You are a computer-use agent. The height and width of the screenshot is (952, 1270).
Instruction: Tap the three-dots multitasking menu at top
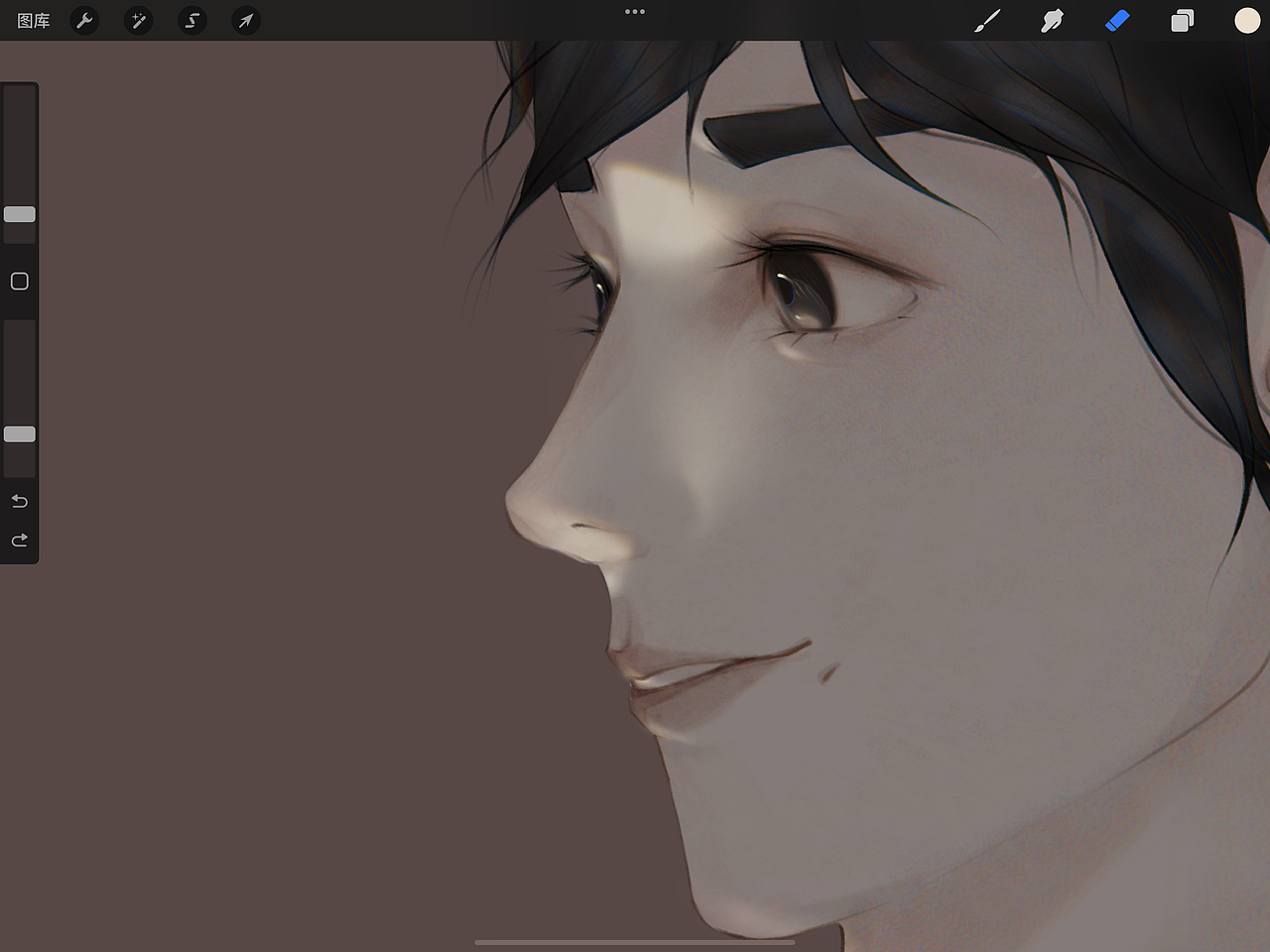coord(635,12)
